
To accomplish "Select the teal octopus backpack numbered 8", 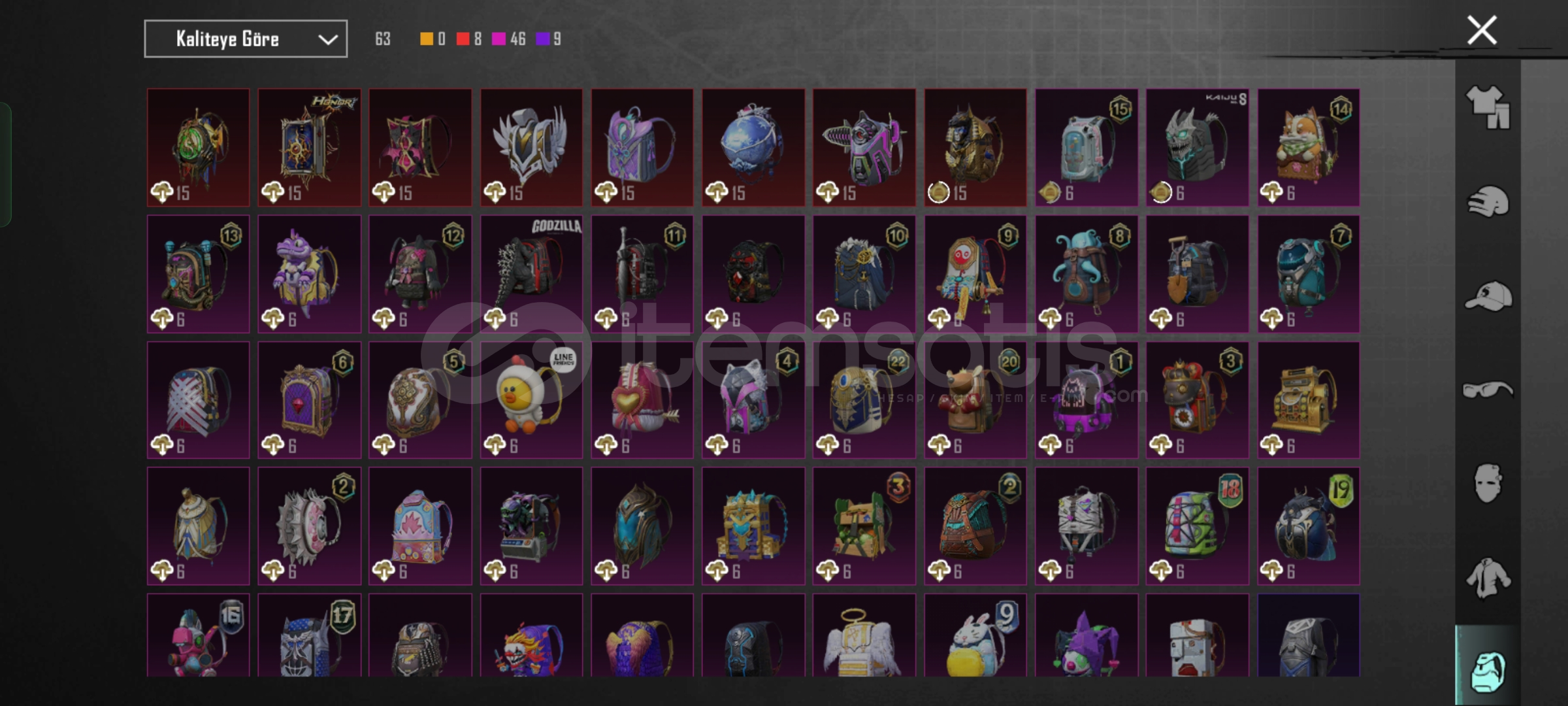I will 1086,274.
